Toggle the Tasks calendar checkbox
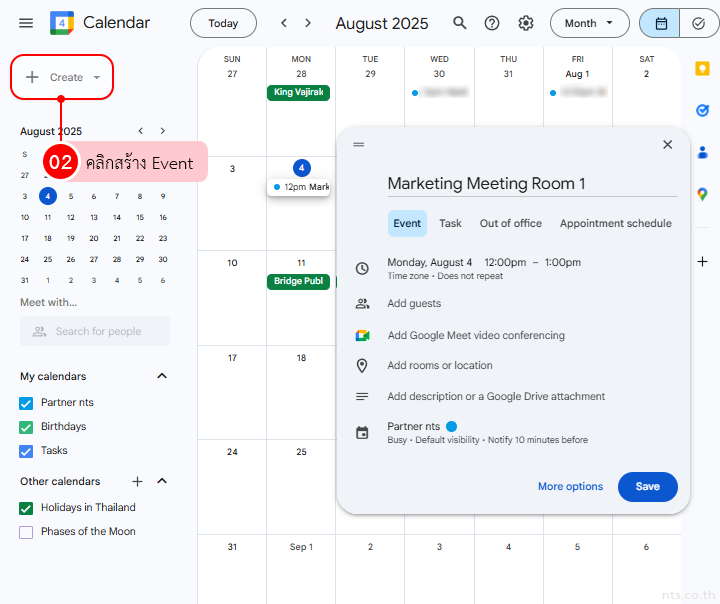 (x=26, y=451)
